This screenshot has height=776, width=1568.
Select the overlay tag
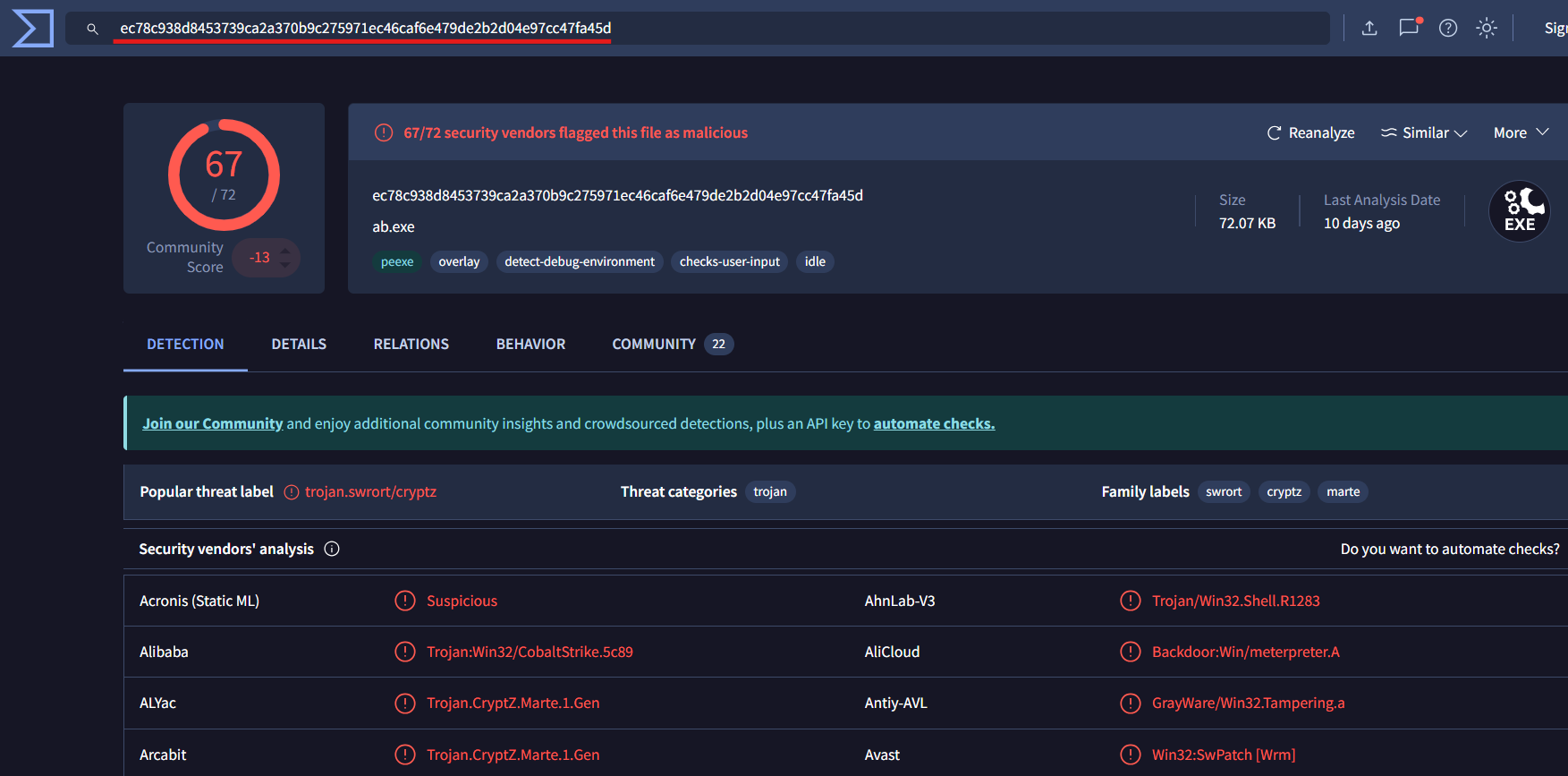459,261
